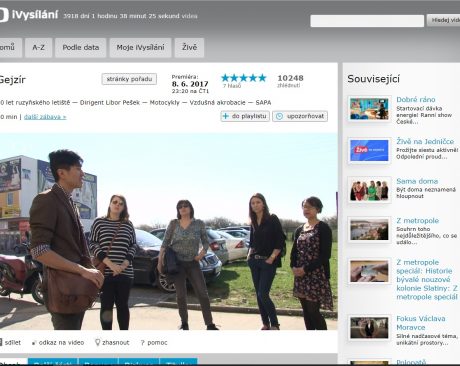Screen dimensions: 460x366
Task: Click the plus icon on do playlistu
Action: [x=226, y=116]
